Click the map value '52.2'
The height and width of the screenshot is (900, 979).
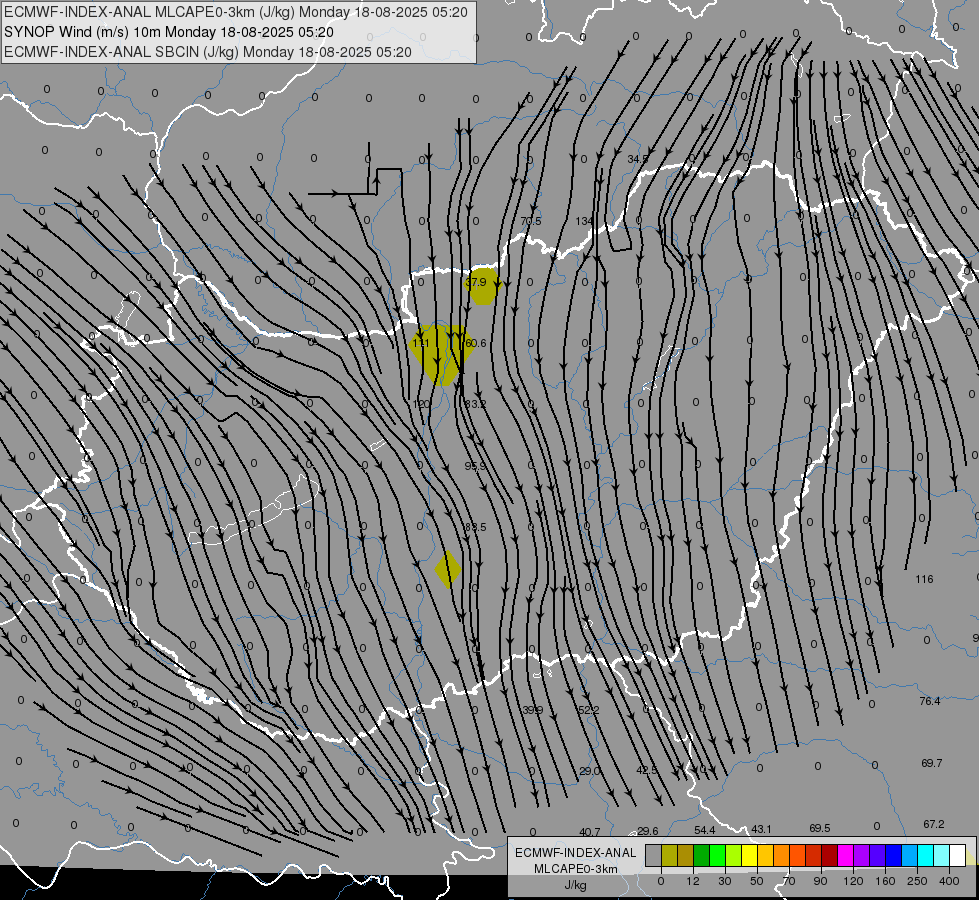click(x=589, y=710)
